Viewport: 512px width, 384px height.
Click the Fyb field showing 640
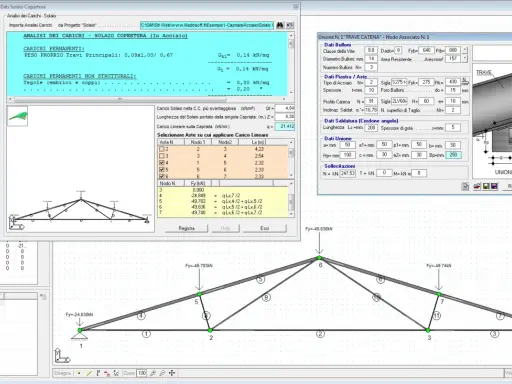[426, 50]
